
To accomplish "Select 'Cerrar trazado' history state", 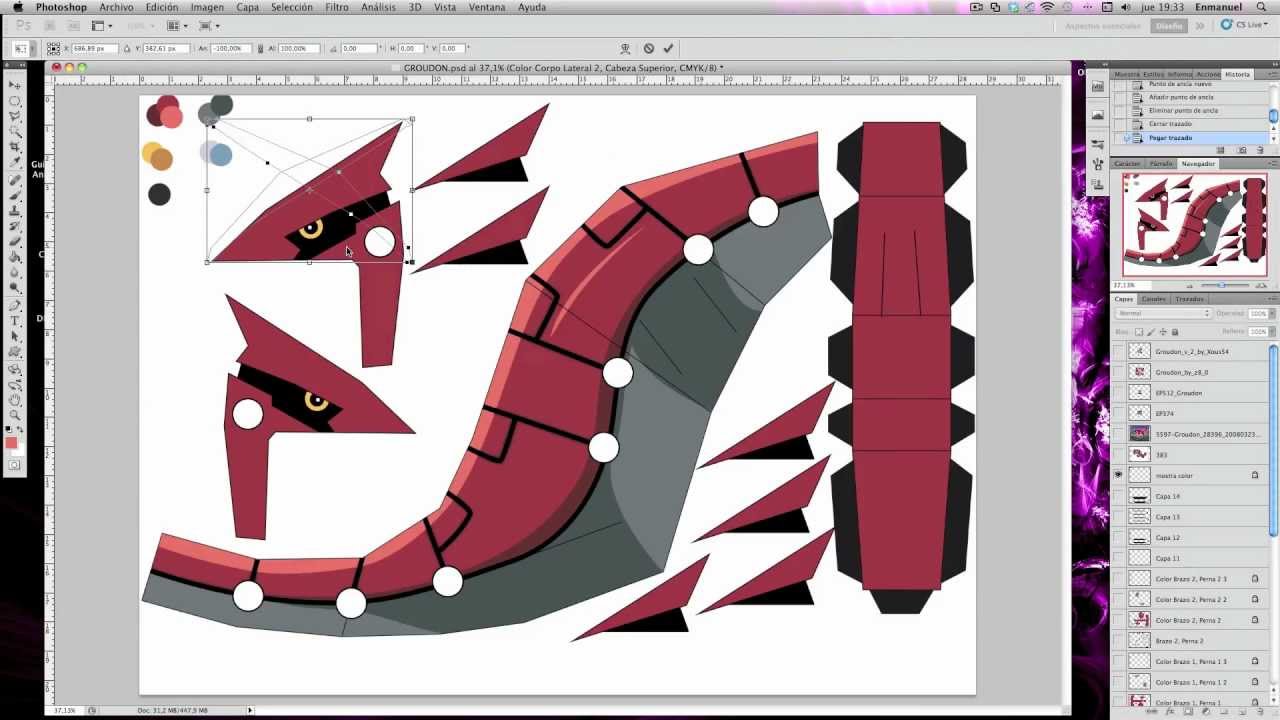I will (1190, 124).
